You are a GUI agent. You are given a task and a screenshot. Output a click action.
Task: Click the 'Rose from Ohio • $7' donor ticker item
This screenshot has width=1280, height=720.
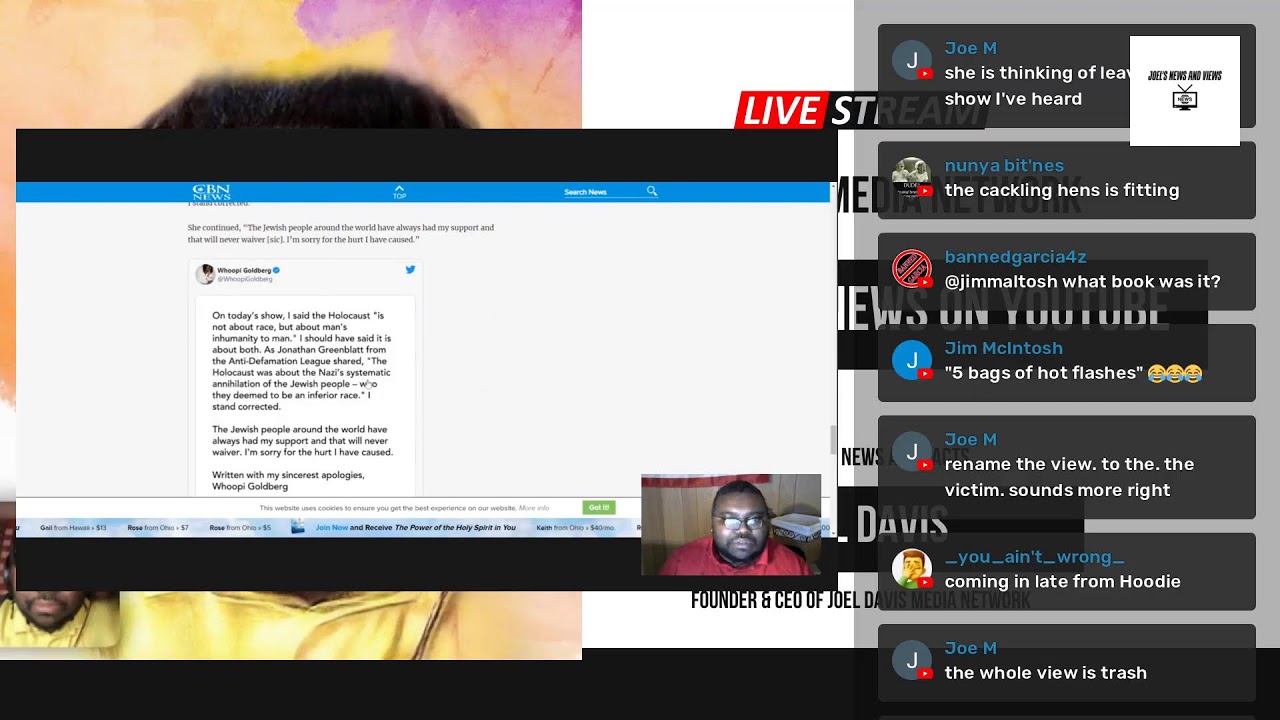coord(157,527)
